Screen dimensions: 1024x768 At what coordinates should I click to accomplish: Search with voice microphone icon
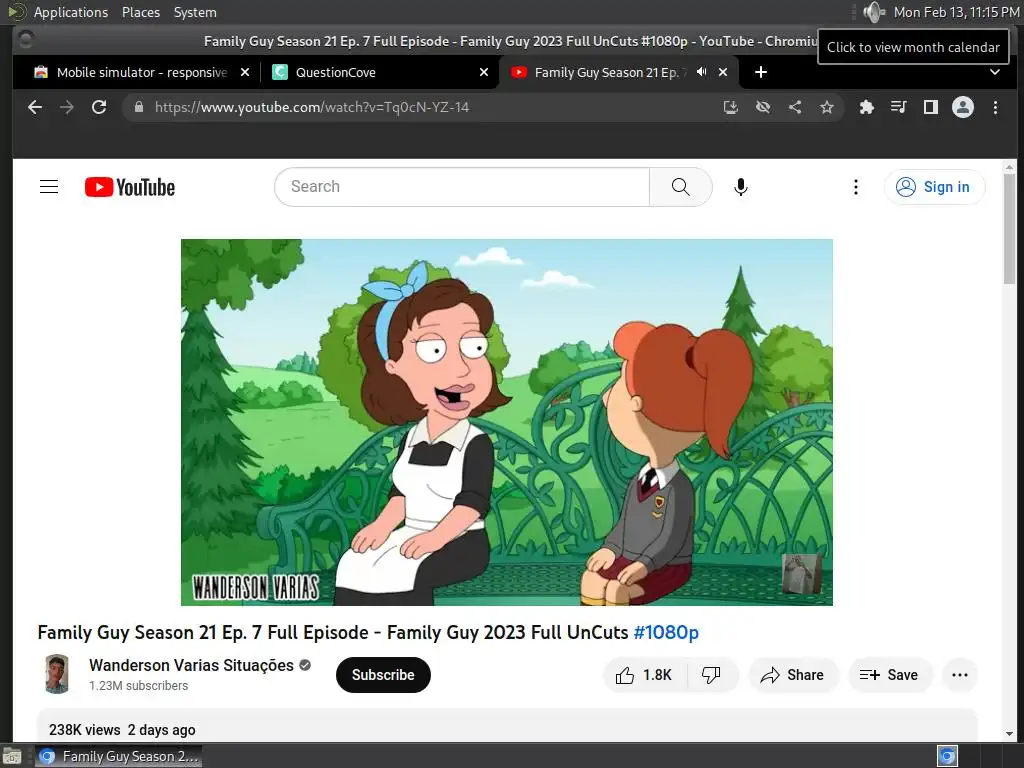(x=741, y=187)
